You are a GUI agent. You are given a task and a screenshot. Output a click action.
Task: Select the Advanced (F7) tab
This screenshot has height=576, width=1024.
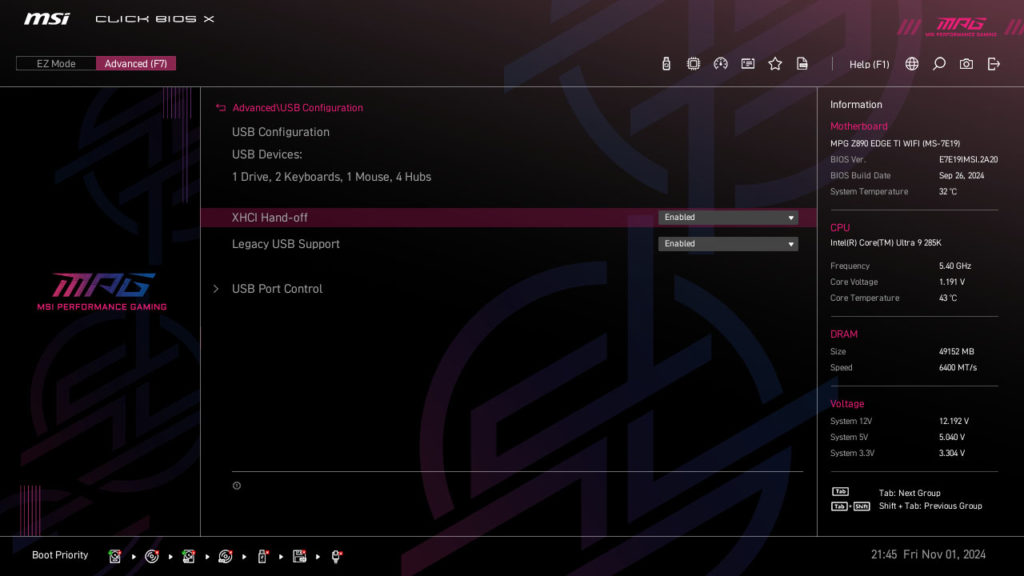click(136, 63)
